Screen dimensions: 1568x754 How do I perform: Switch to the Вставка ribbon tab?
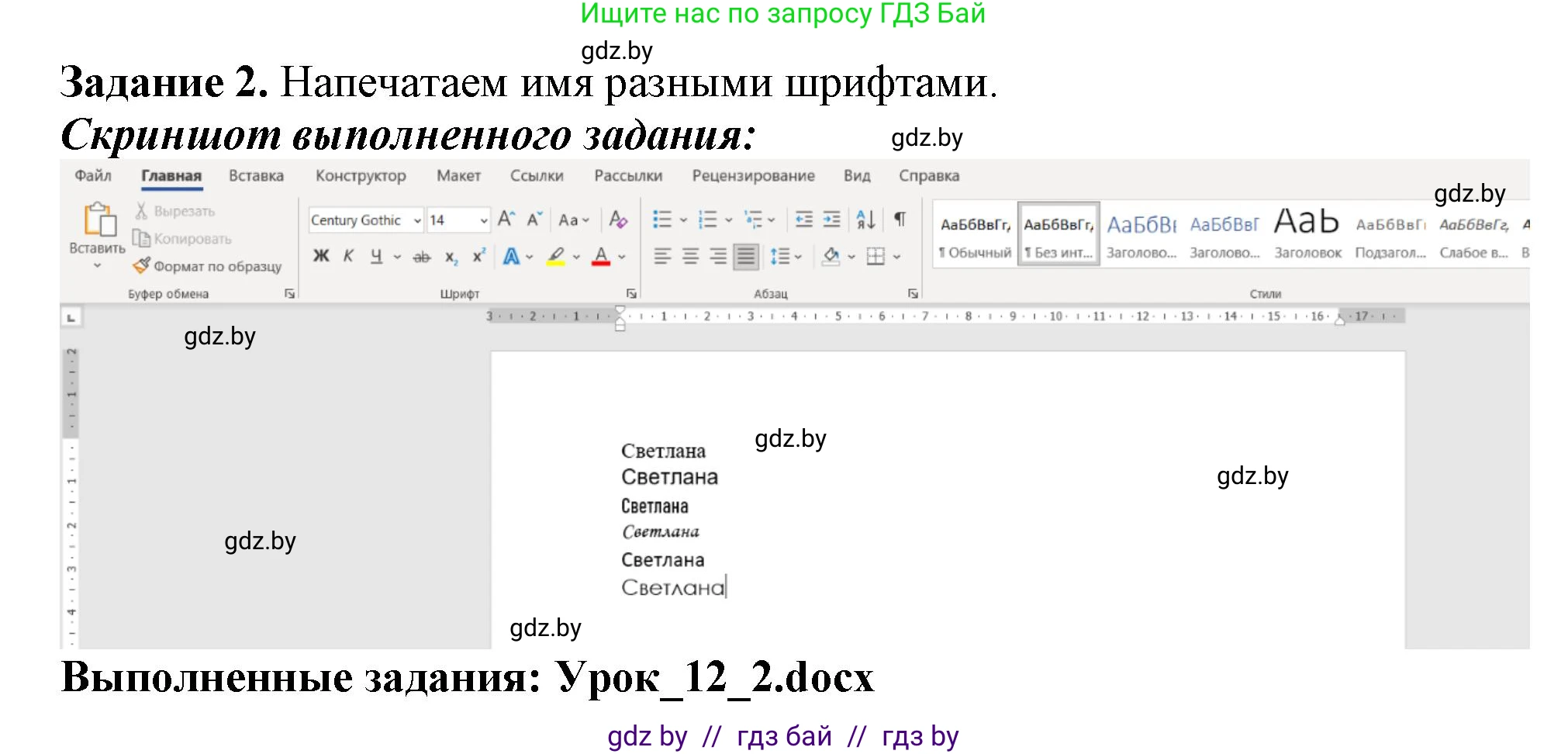tap(256, 175)
